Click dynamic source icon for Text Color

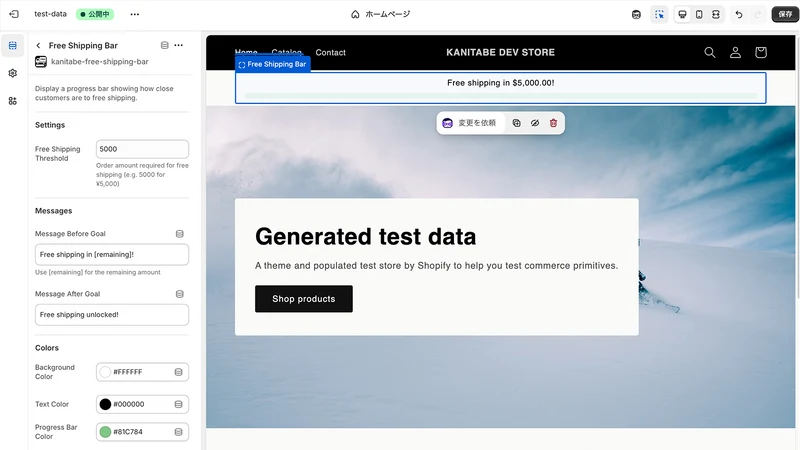tap(179, 404)
